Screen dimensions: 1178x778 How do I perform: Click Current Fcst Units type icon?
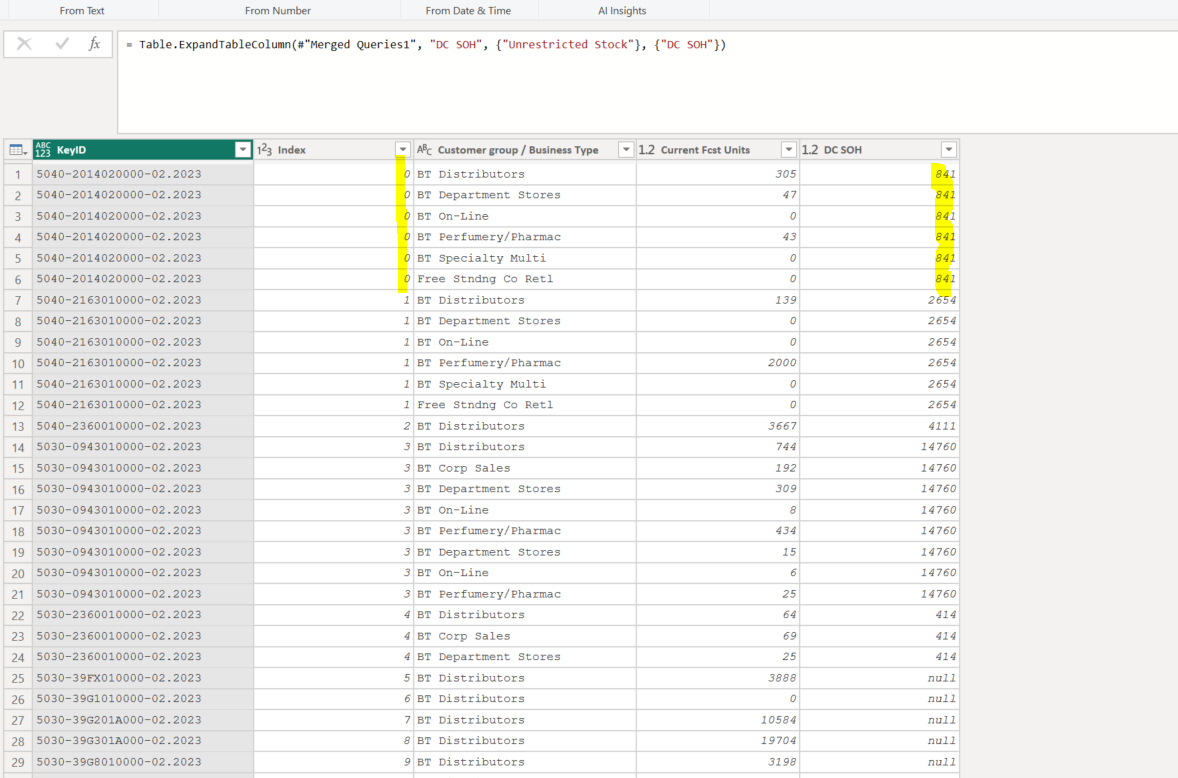[647, 150]
